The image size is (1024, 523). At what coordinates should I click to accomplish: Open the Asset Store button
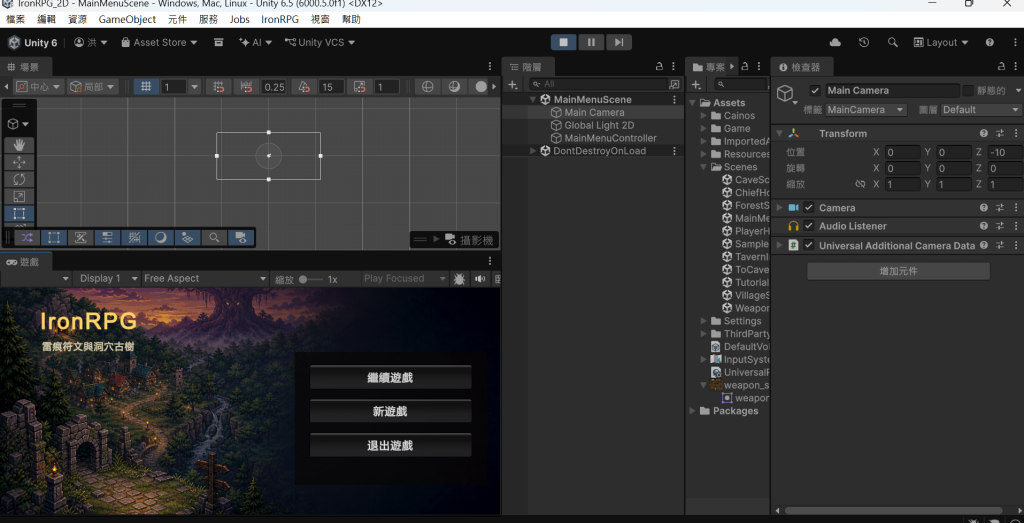(159, 42)
